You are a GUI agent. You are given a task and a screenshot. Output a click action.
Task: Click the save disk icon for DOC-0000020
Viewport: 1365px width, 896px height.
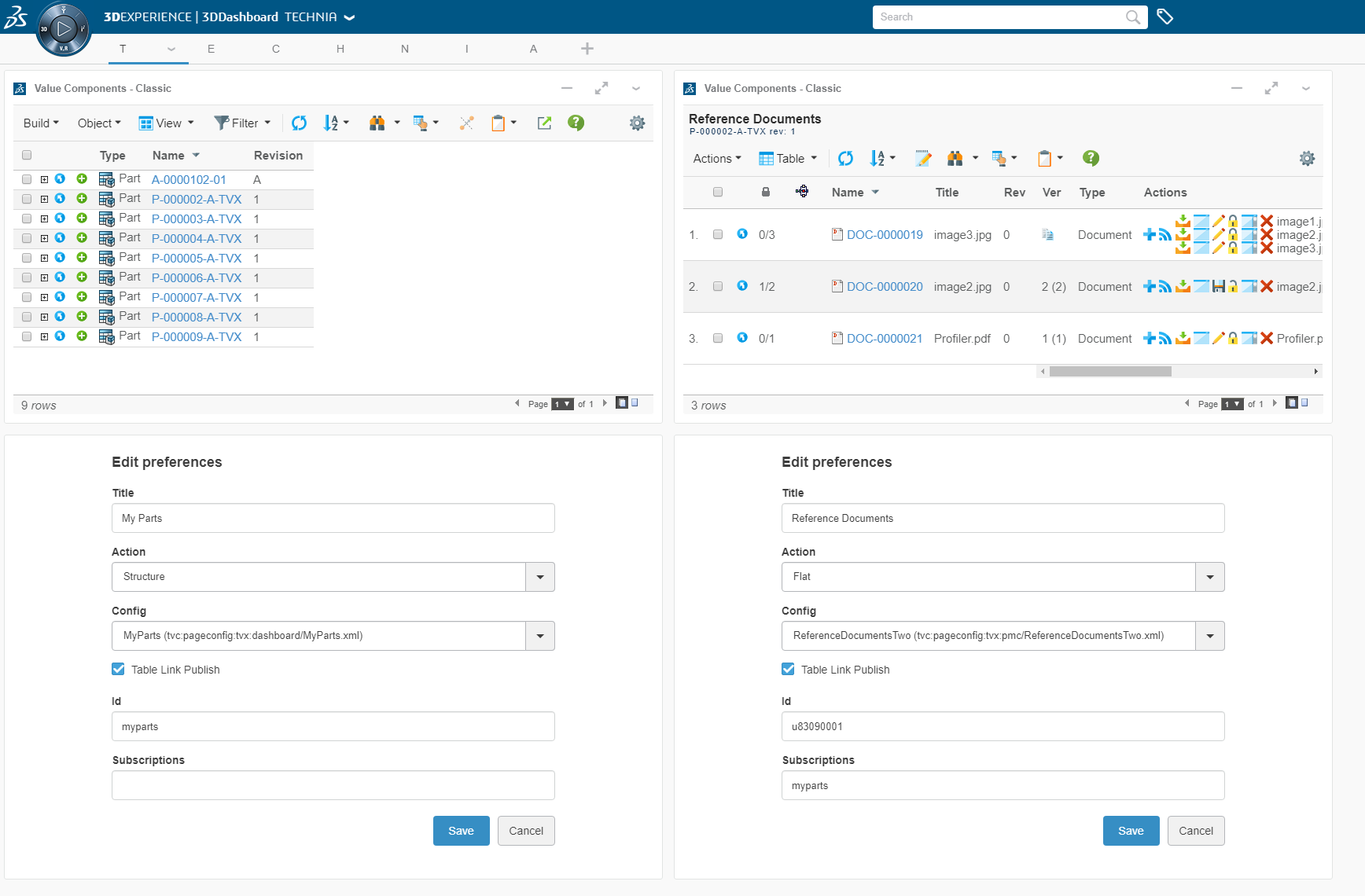[1218, 287]
